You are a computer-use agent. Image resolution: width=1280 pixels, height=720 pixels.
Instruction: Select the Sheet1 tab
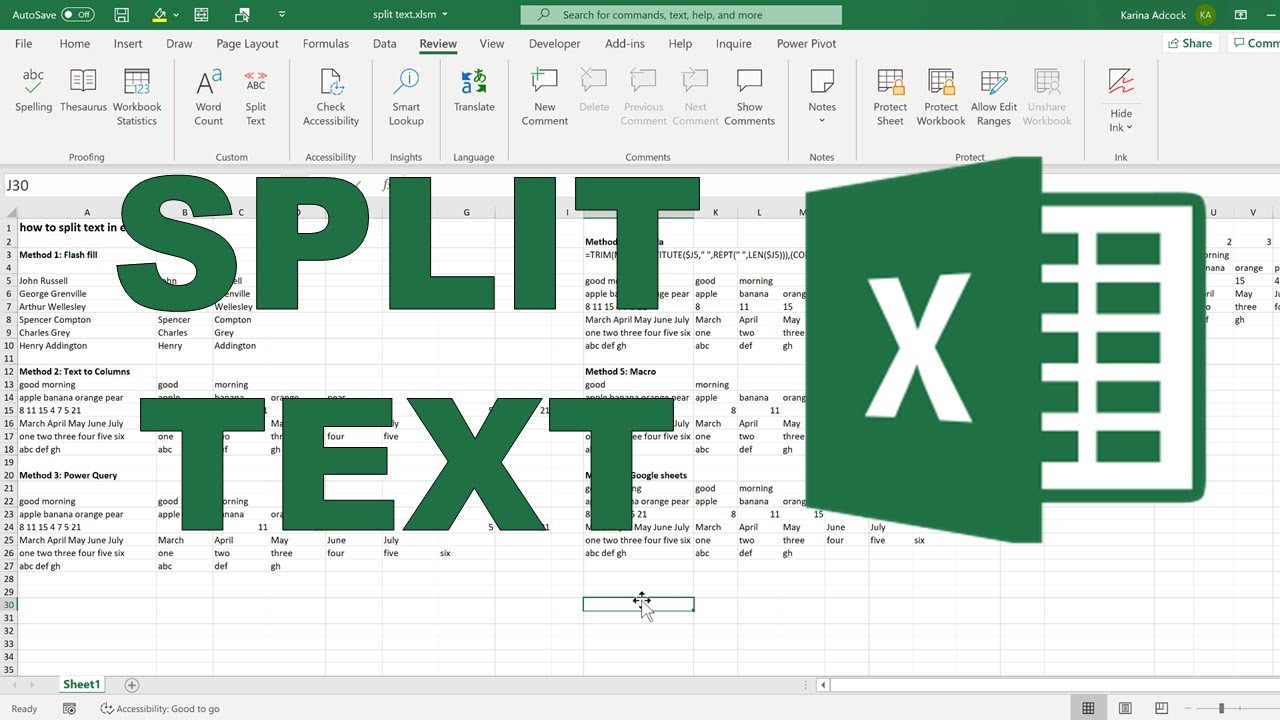tap(81, 685)
